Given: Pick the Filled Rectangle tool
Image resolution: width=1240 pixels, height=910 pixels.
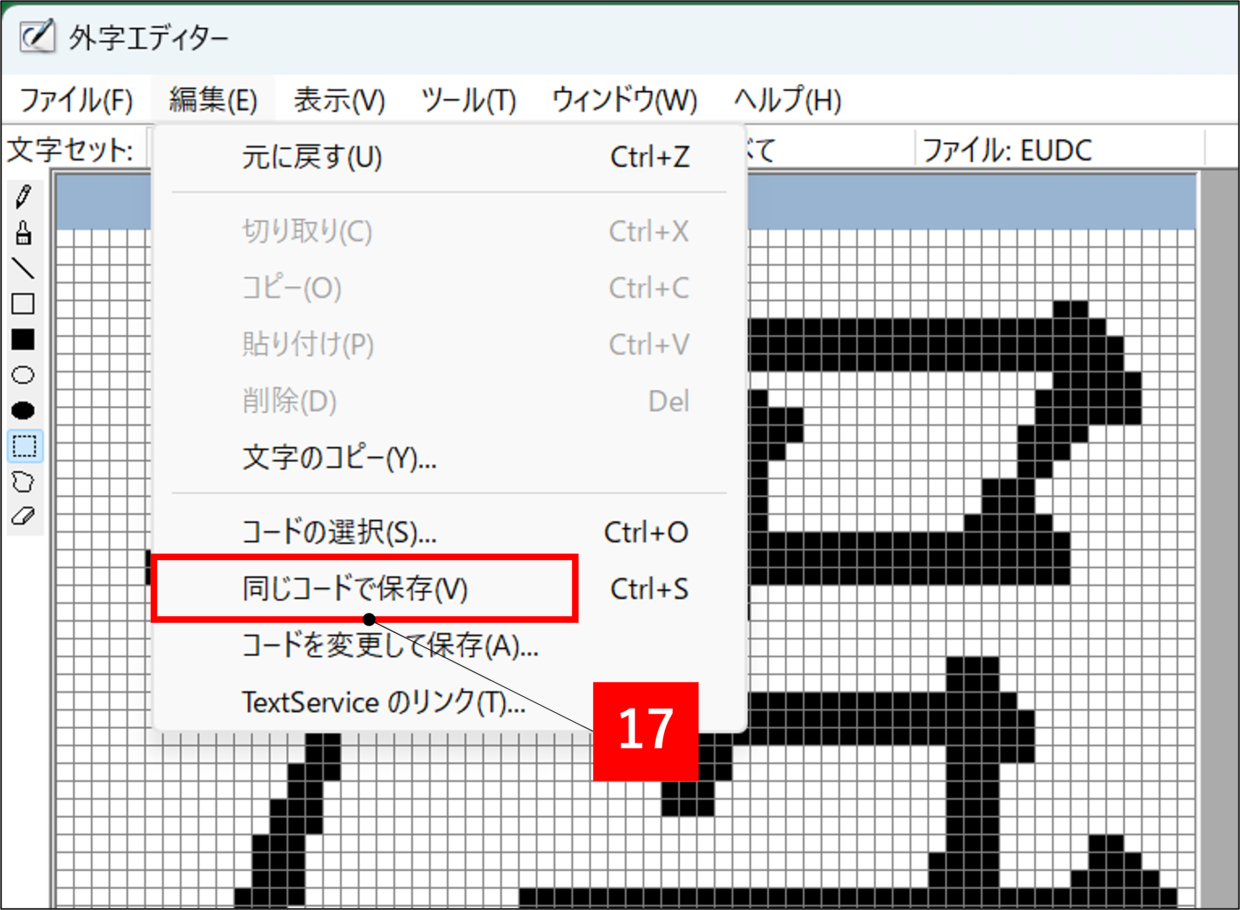Looking at the screenshot, I should click(x=23, y=339).
